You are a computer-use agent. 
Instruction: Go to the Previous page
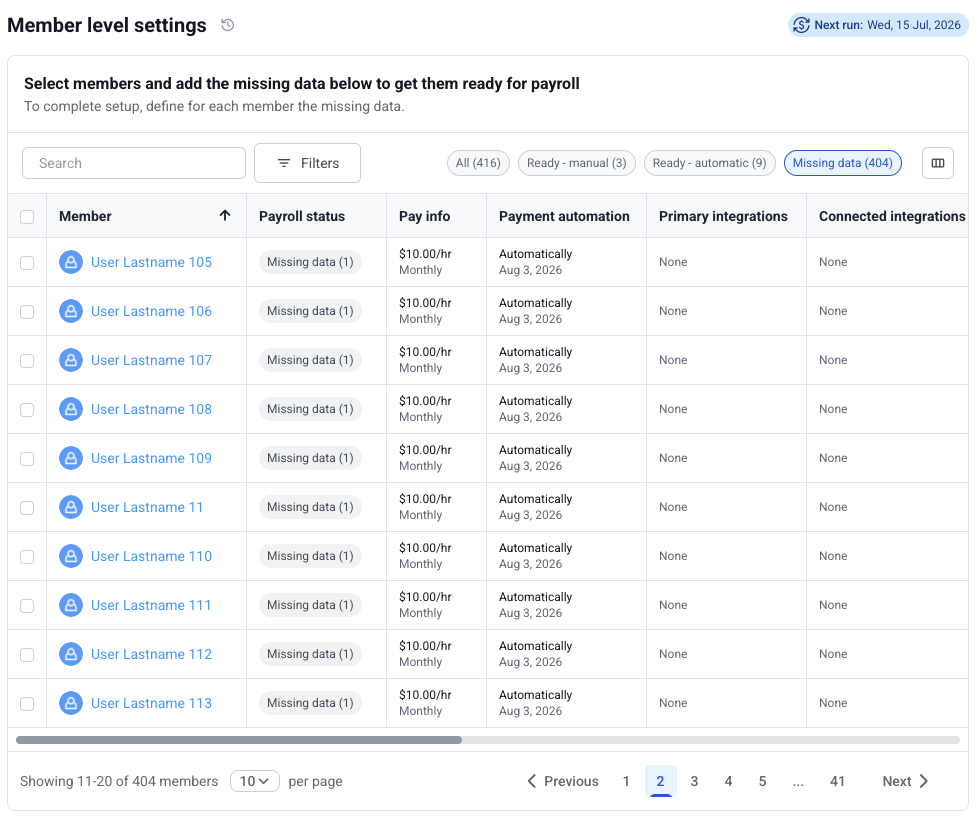point(563,781)
